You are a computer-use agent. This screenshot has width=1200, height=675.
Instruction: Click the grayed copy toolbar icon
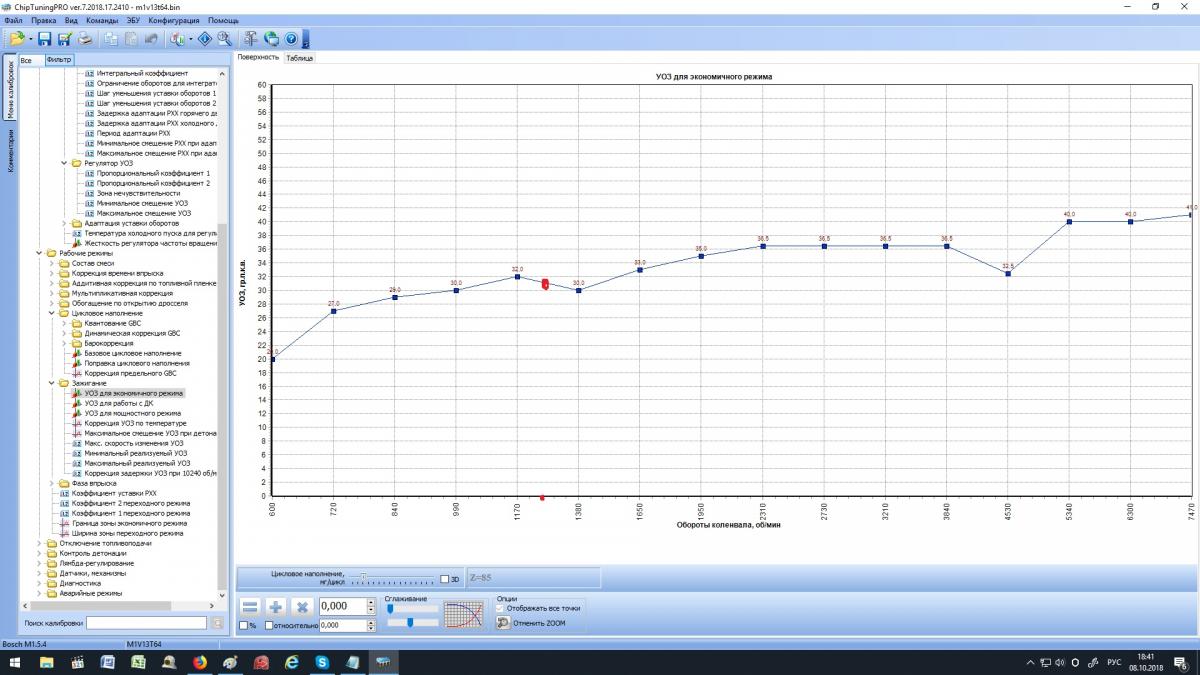110,39
